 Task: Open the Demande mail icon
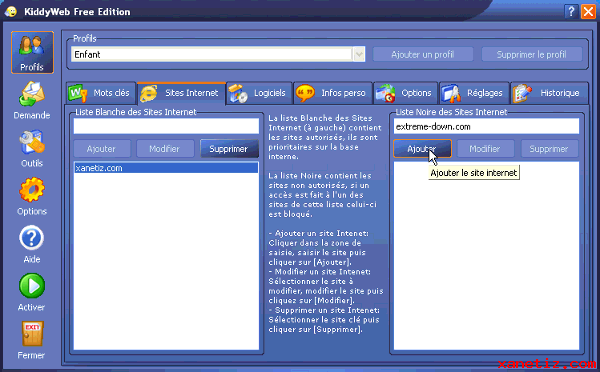[31, 94]
